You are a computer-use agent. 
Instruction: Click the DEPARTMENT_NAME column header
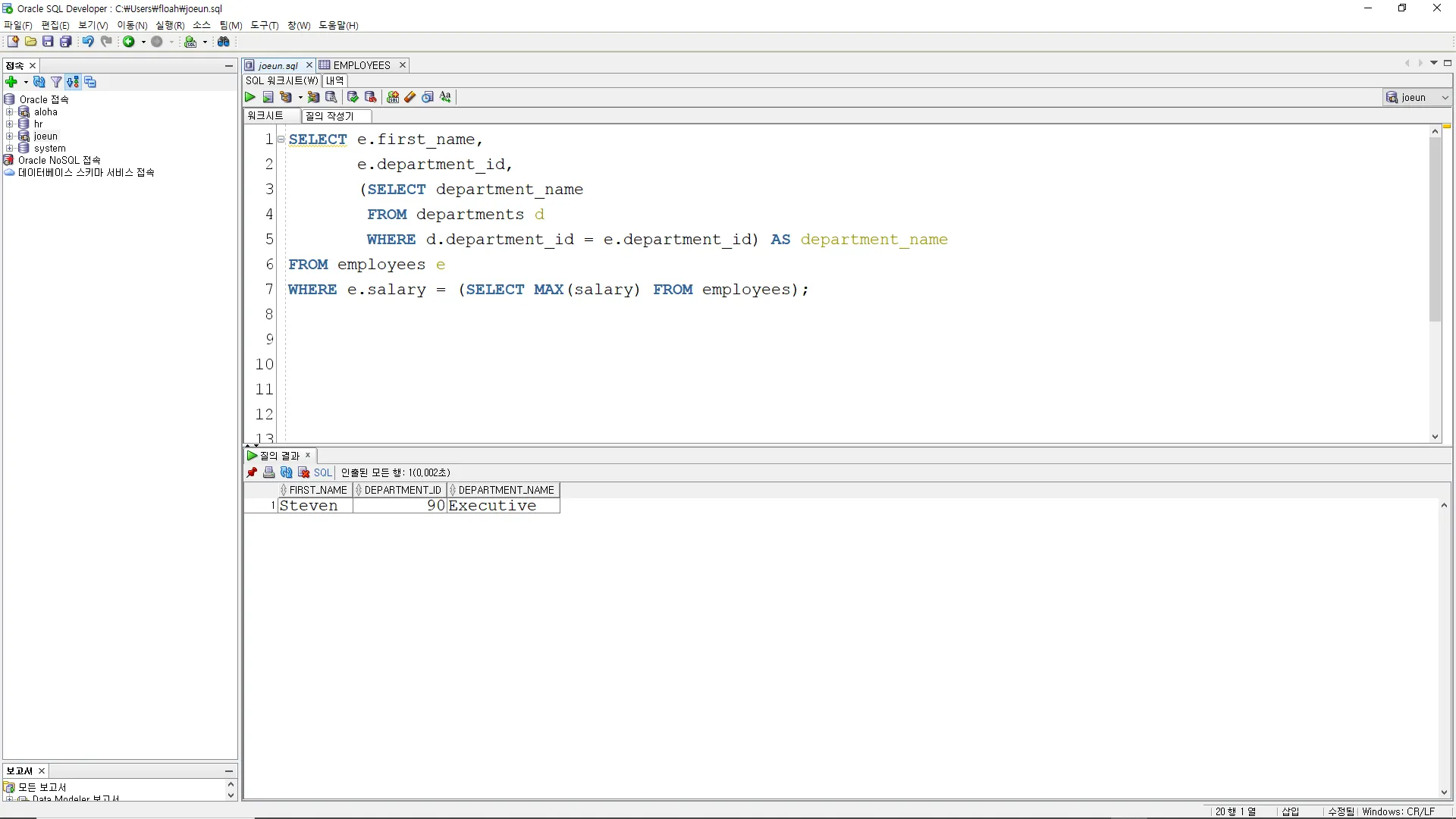(506, 490)
